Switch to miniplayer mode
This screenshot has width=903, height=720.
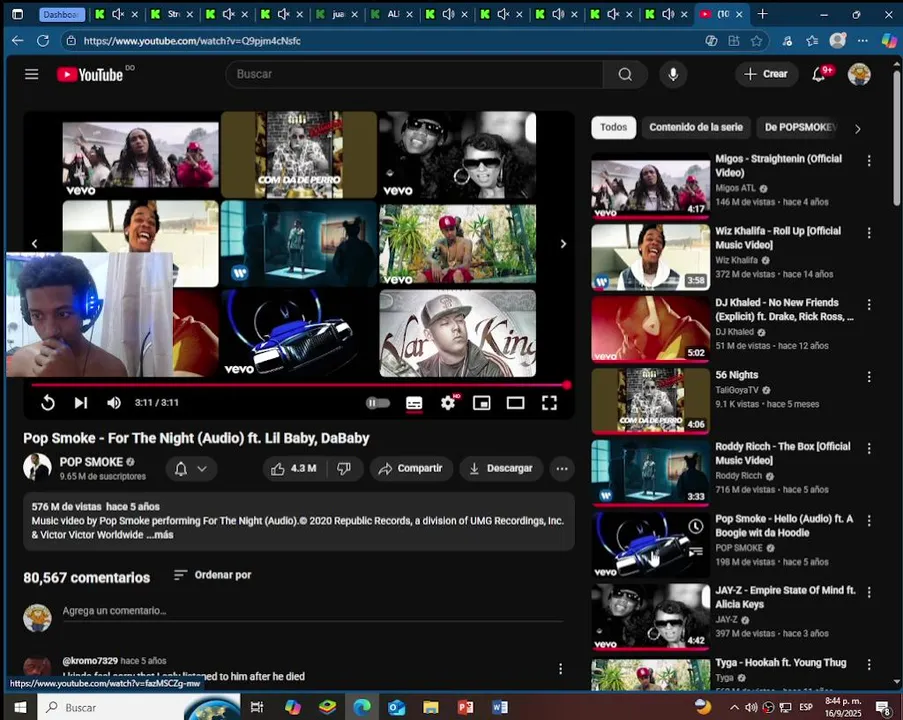click(x=481, y=403)
